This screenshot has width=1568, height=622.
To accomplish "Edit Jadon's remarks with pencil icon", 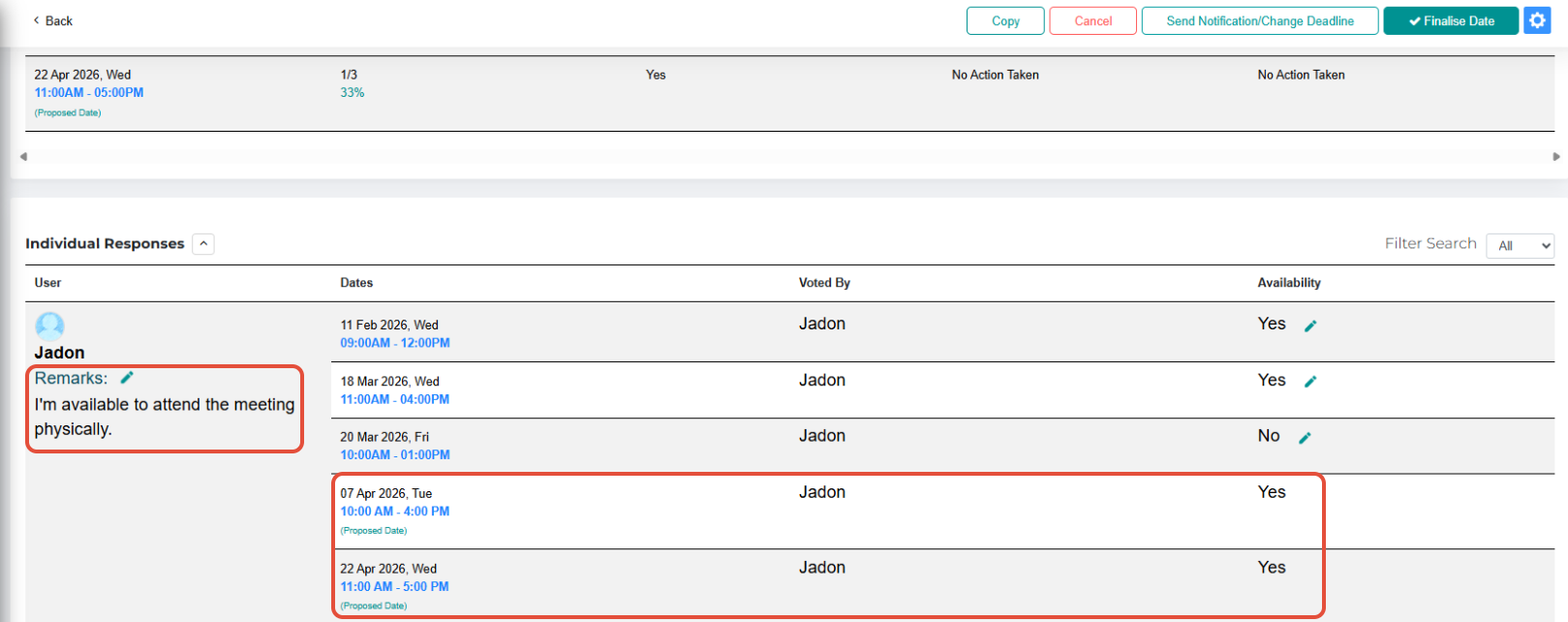I will click(x=127, y=378).
